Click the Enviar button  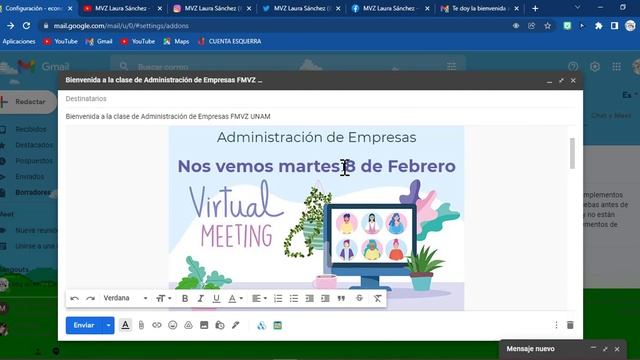[x=84, y=325]
